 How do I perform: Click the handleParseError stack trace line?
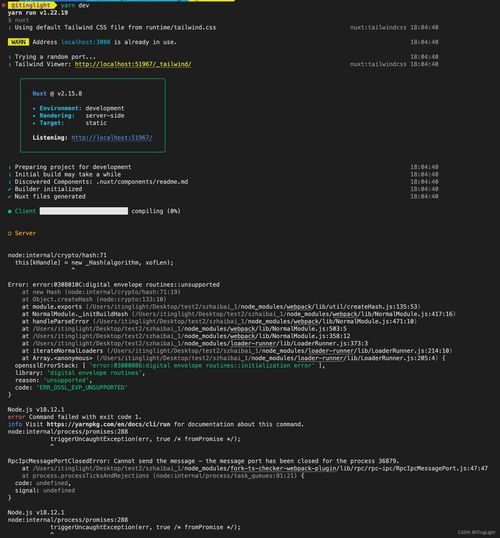219,321
